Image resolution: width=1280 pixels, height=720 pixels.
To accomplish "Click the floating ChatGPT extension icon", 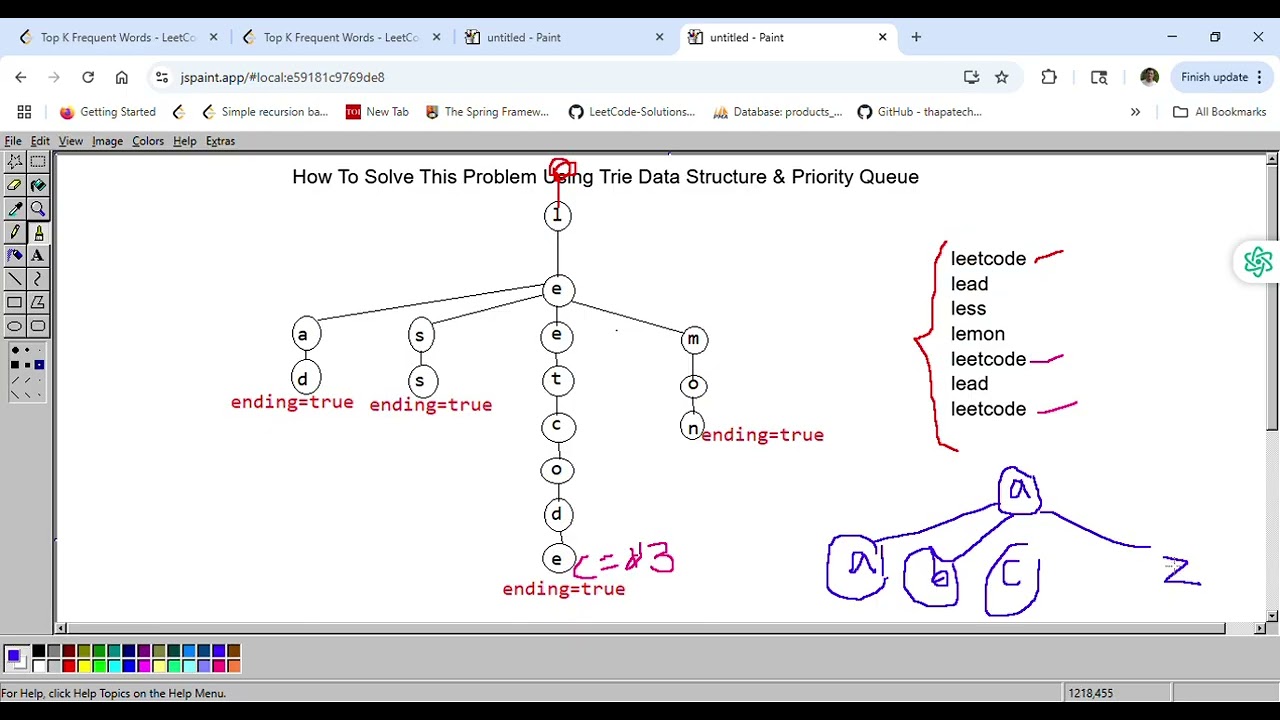I will [1257, 262].
